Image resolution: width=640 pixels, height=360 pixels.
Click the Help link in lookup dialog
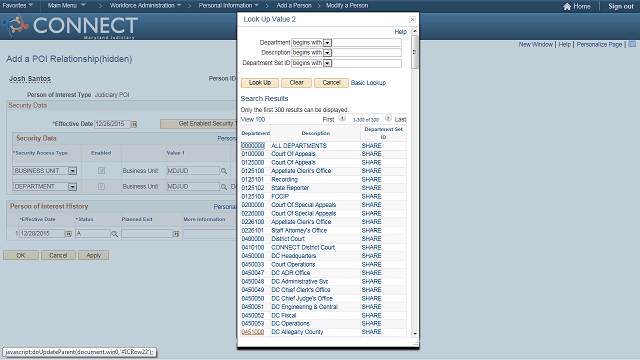400,32
